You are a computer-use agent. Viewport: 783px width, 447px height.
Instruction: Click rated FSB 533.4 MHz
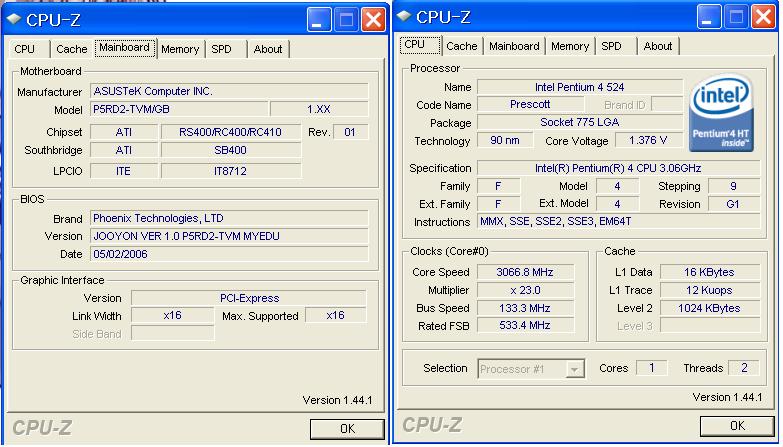(x=525, y=325)
